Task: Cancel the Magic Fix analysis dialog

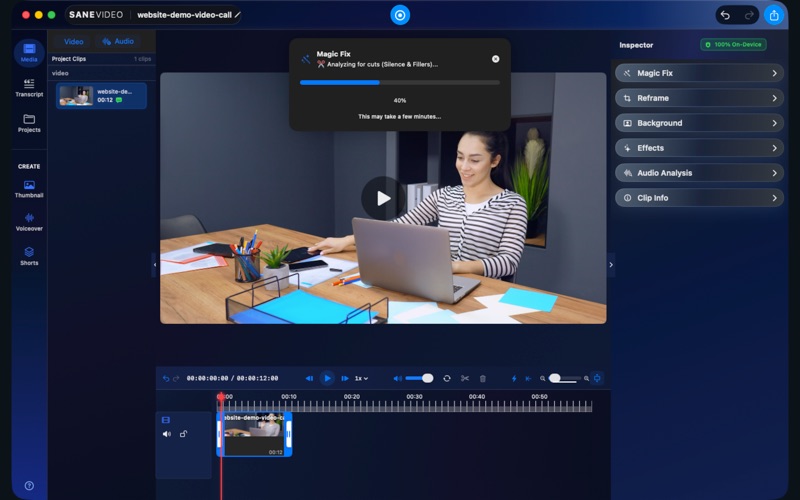Action: click(495, 59)
